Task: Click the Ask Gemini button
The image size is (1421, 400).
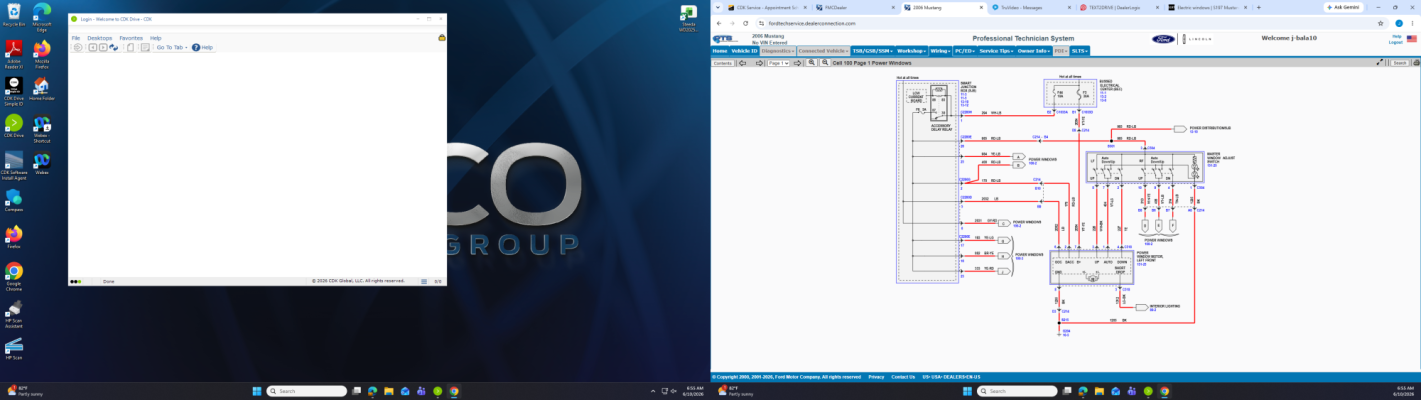Action: 1344,7
